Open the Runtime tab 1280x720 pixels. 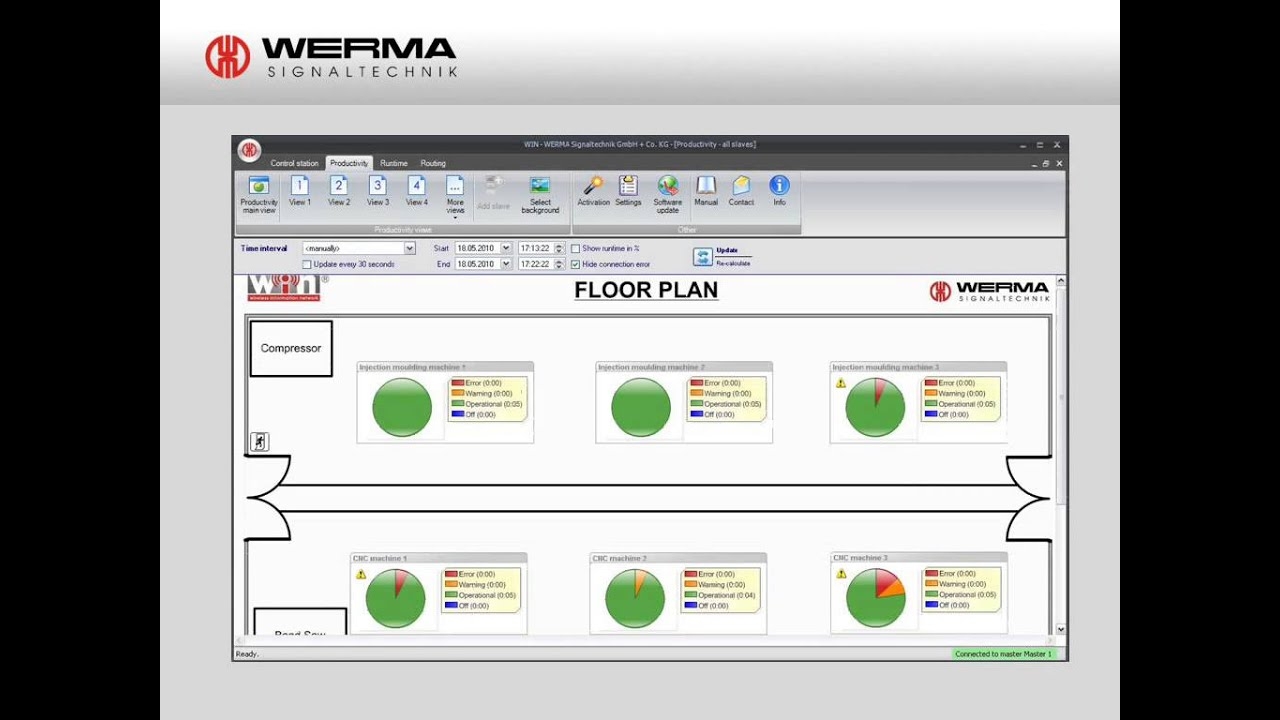pos(394,163)
